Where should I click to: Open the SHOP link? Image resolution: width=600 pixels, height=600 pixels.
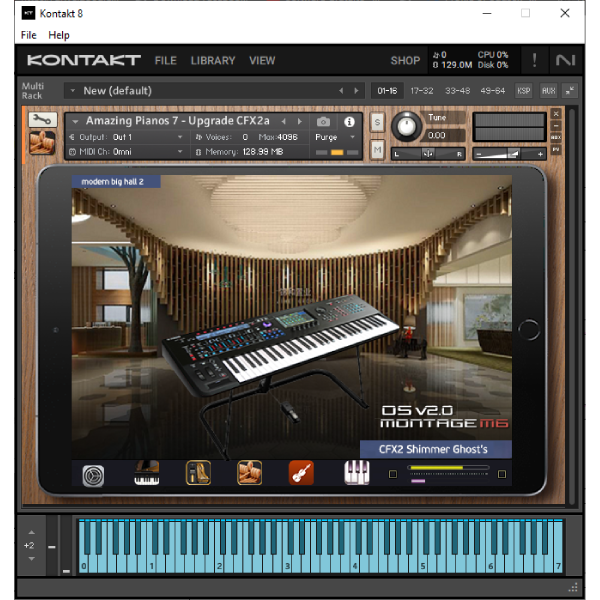[405, 60]
